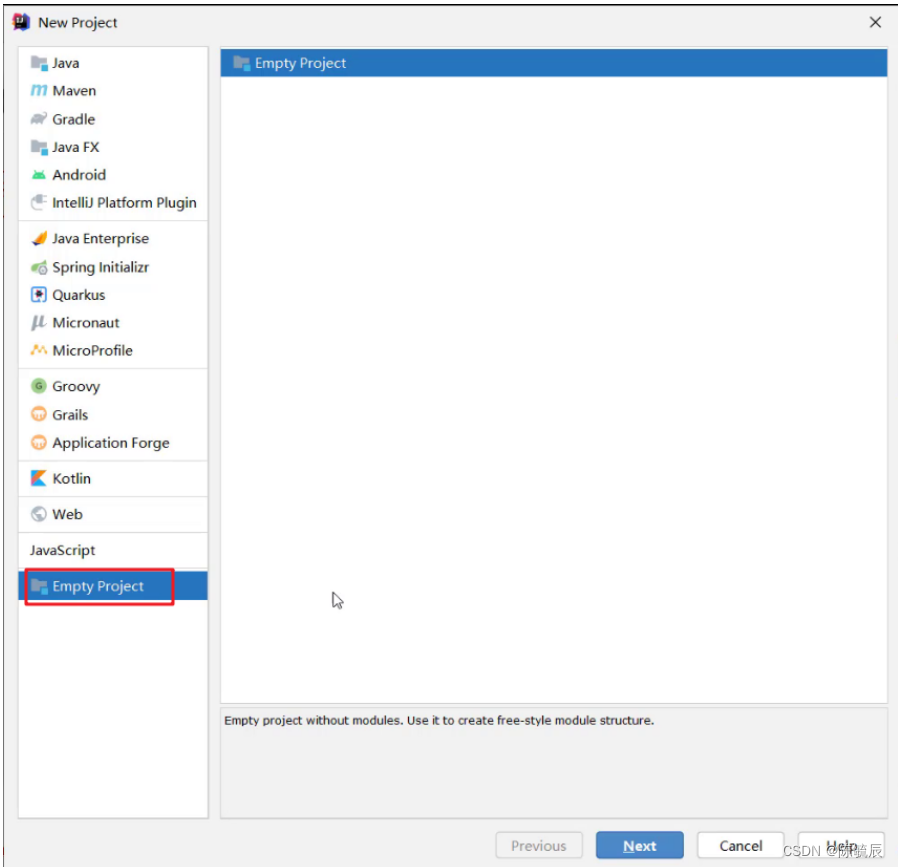Select Empty Project label in sidebar
The height and width of the screenshot is (867, 898).
[98, 586]
